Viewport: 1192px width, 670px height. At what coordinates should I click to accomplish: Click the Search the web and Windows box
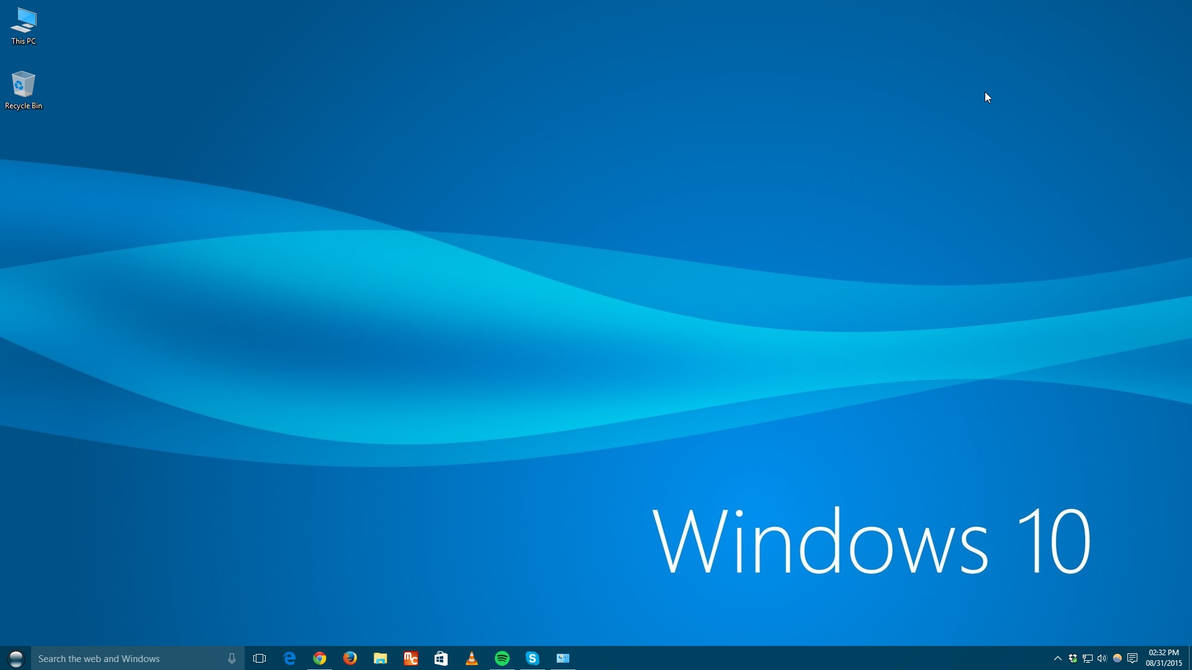pyautogui.click(x=138, y=659)
